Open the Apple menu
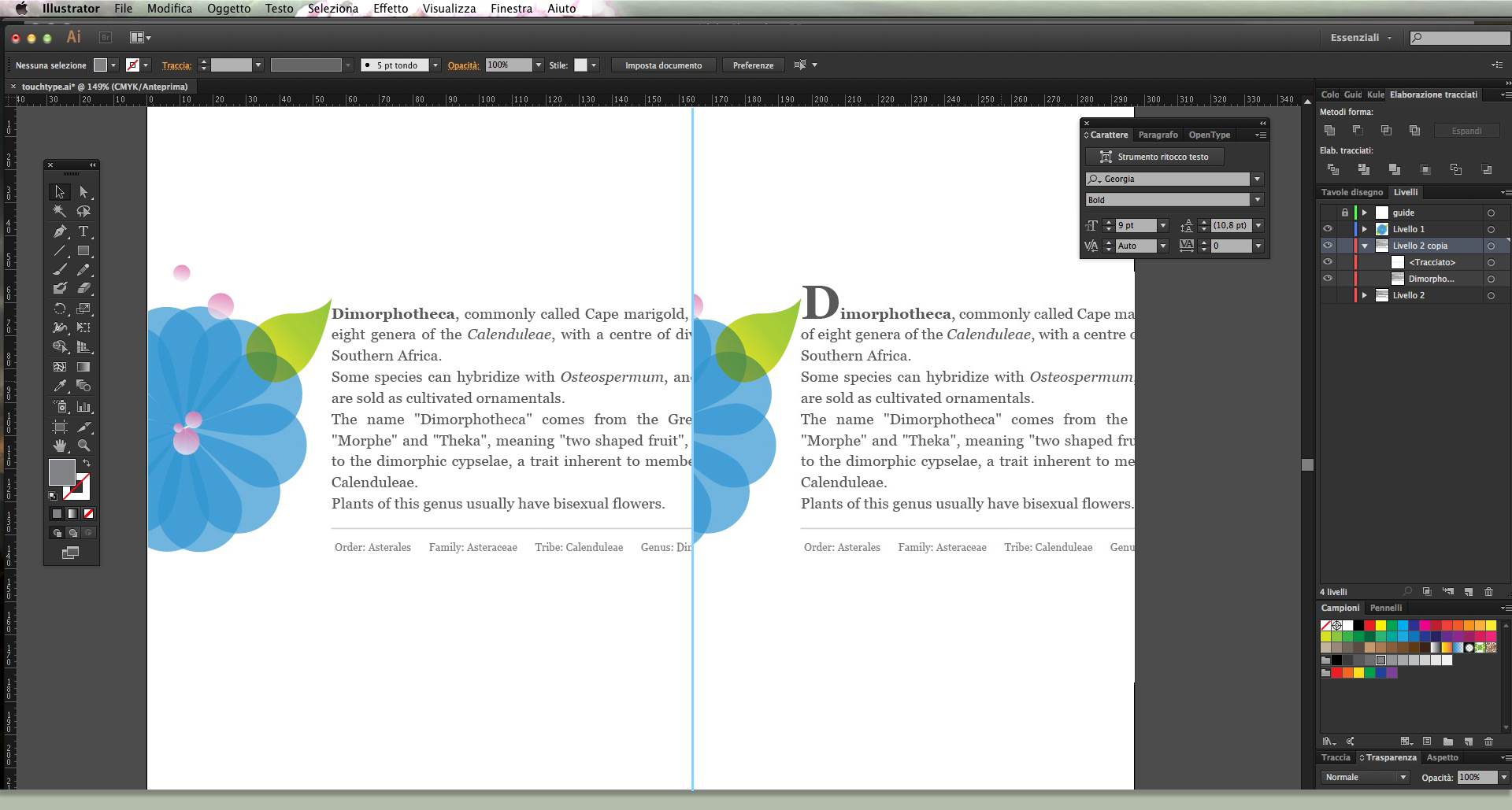Screen dimensions: 1512x810 [x=21, y=9]
